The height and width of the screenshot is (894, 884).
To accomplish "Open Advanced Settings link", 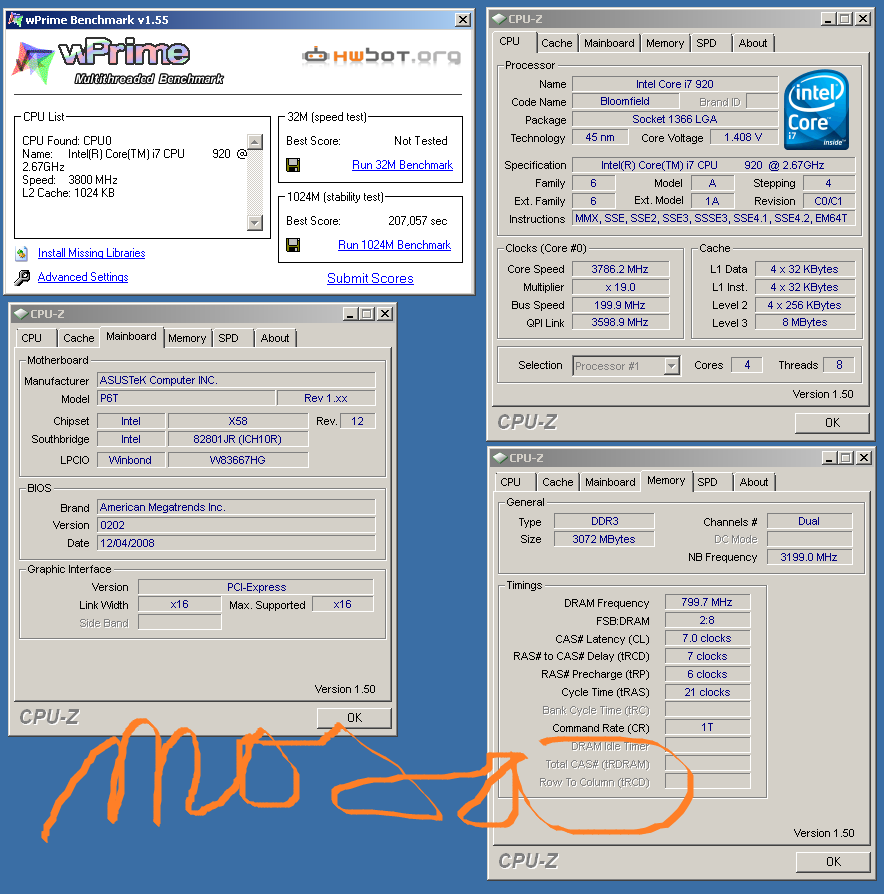I will [83, 277].
